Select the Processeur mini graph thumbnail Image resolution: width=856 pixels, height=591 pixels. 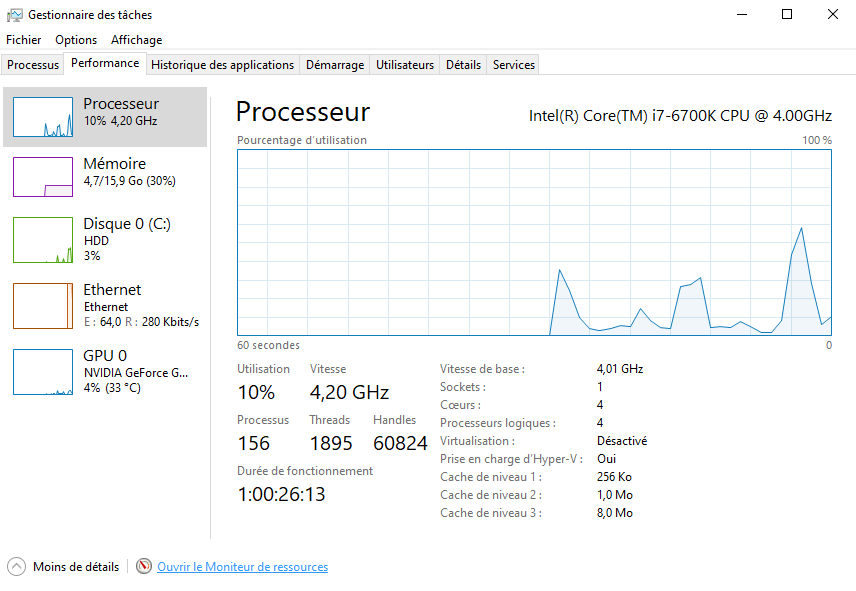point(43,117)
